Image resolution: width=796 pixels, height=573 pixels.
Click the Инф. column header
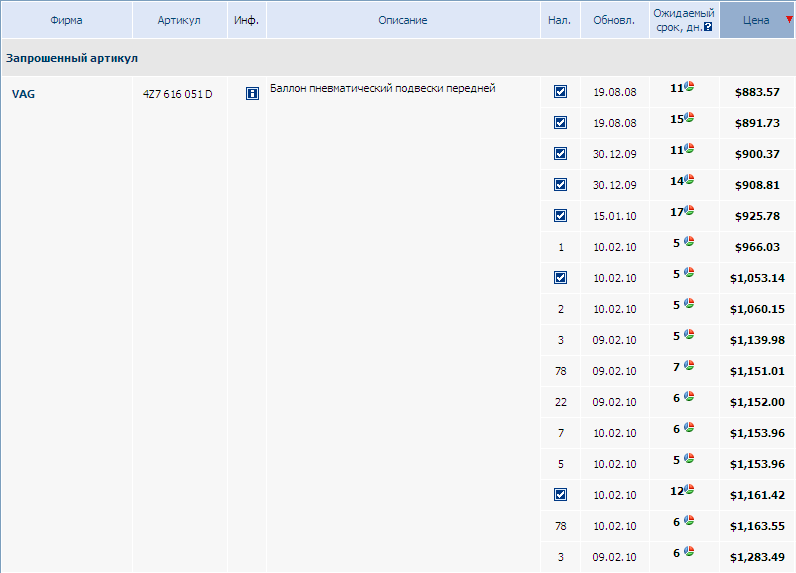[247, 20]
